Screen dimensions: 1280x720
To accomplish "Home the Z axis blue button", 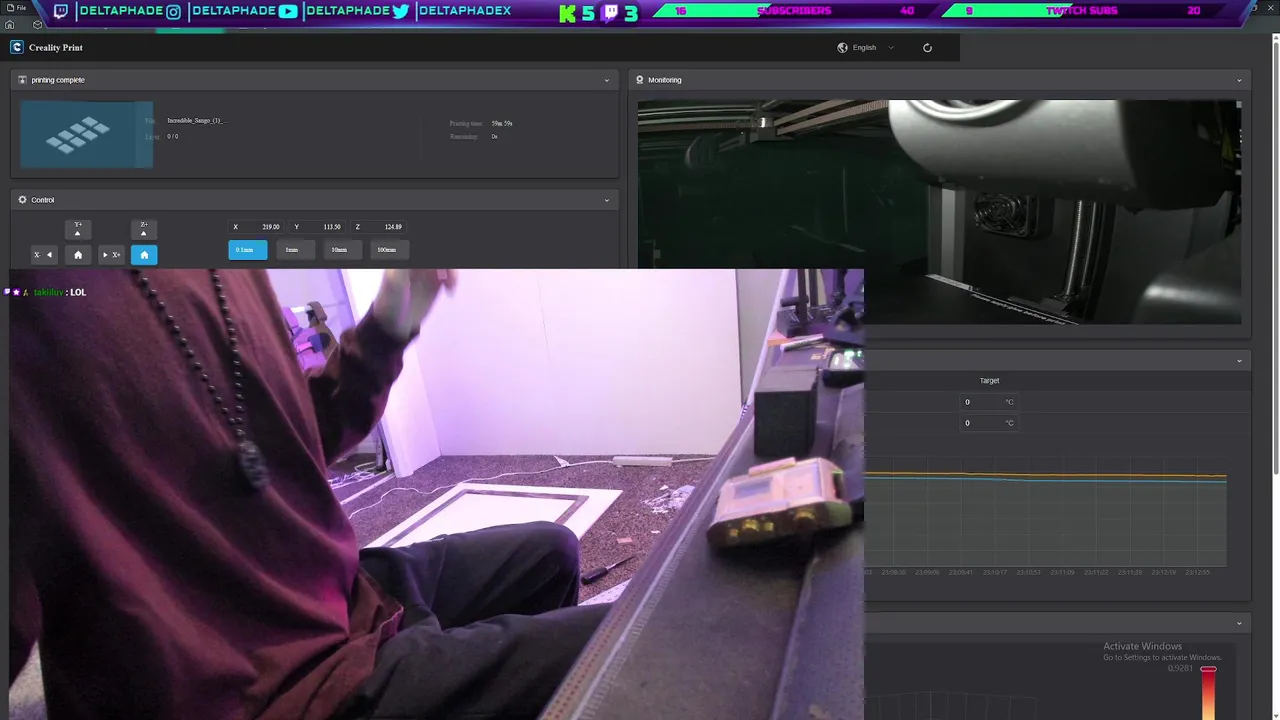I will click(144, 255).
